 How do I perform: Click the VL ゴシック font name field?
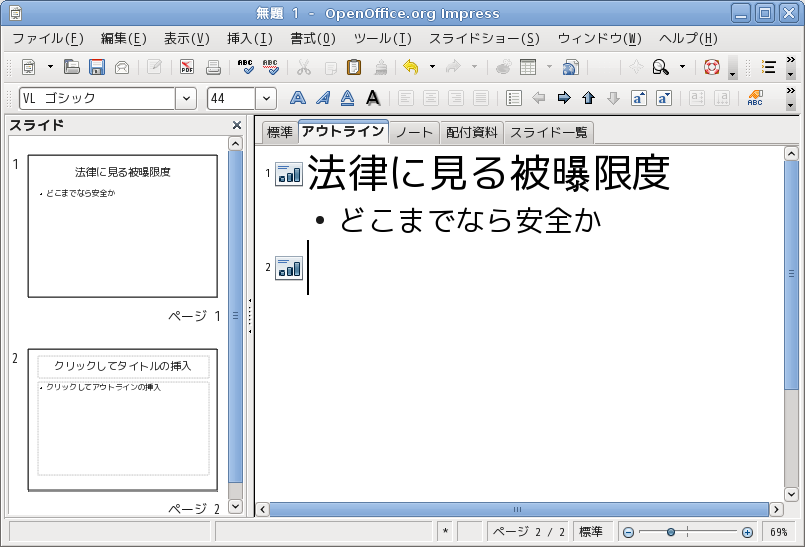[98, 98]
